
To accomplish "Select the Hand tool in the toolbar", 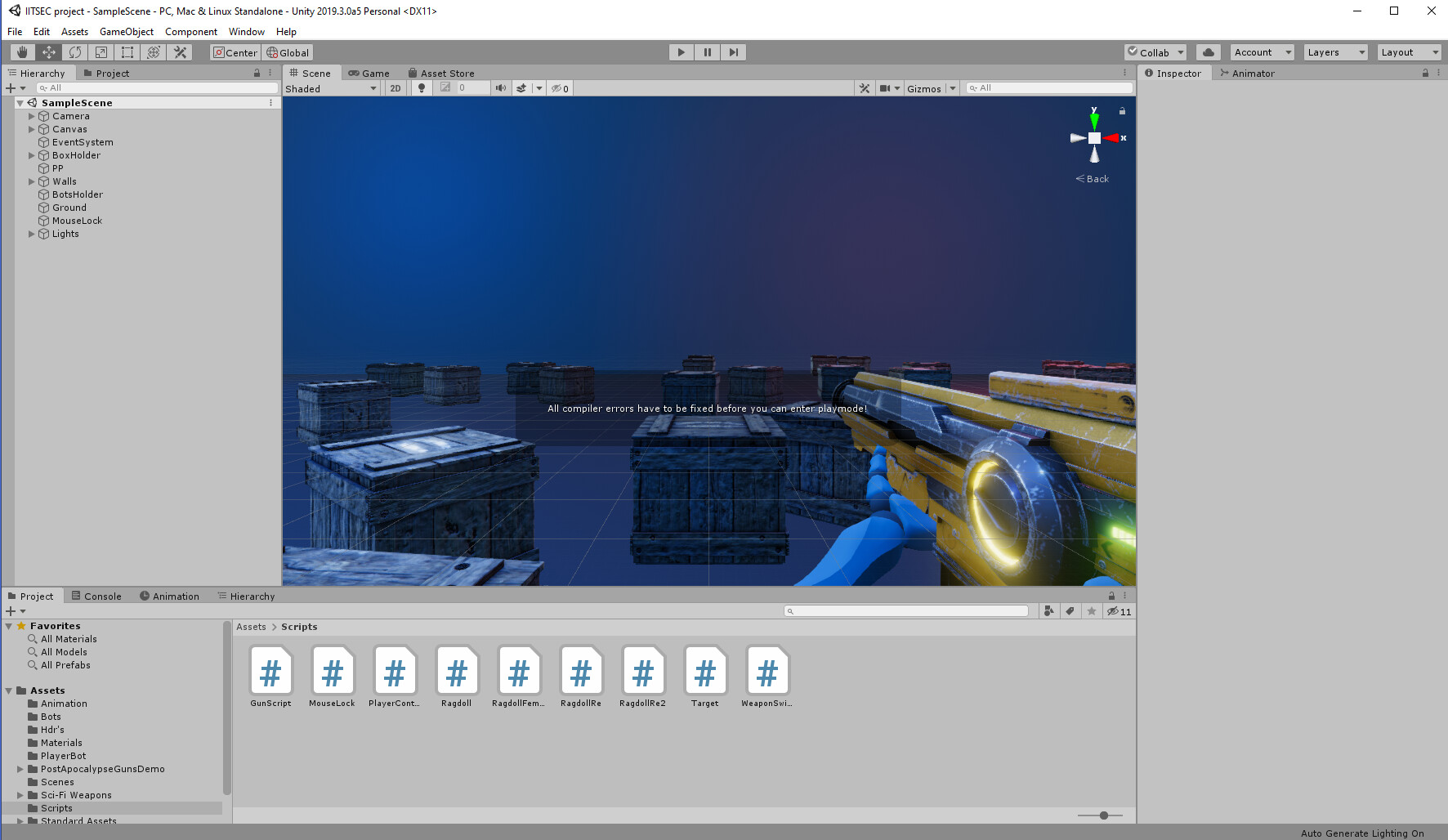I will 22,51.
